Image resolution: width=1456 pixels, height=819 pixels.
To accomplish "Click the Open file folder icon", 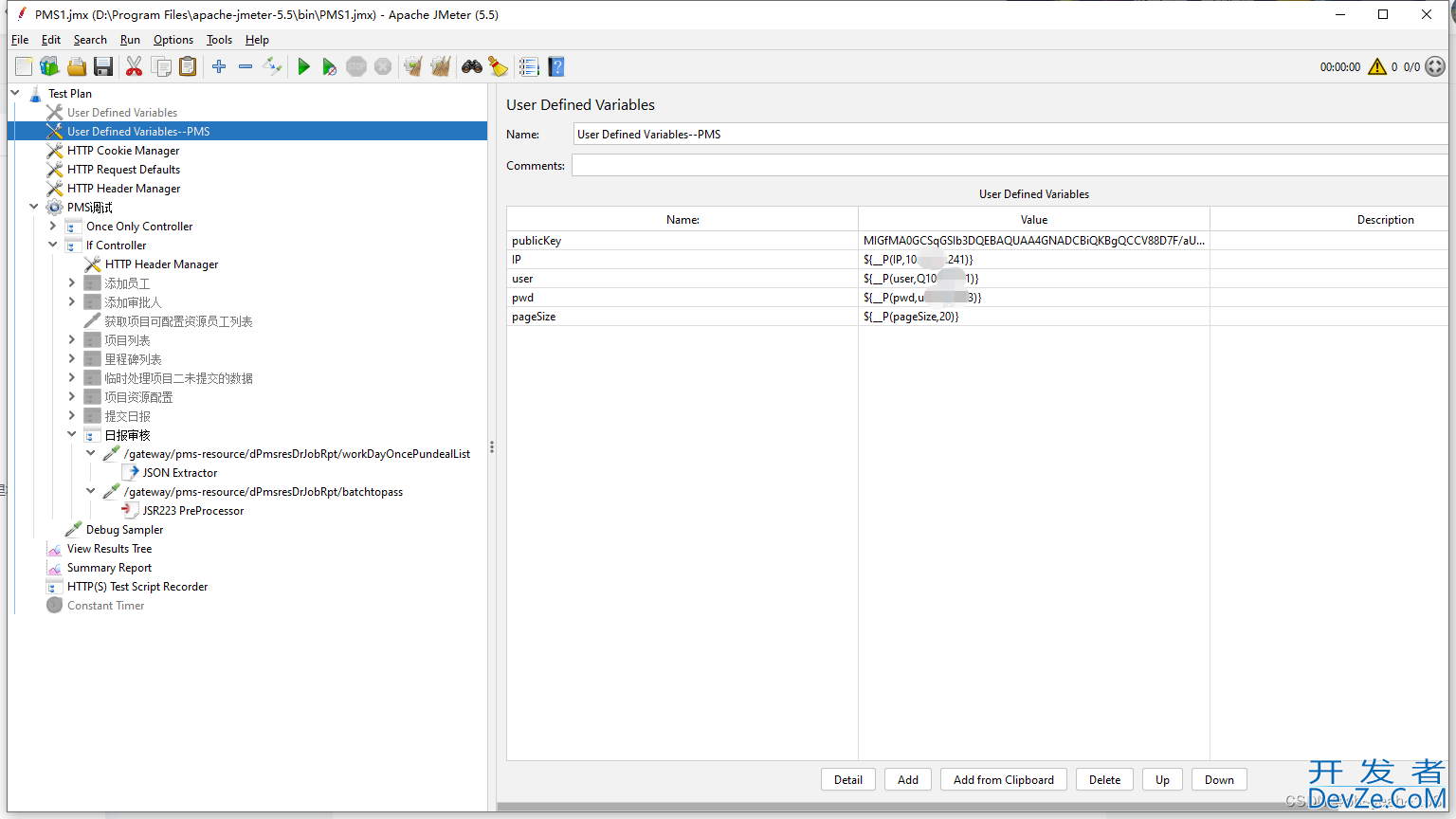I will (77, 66).
